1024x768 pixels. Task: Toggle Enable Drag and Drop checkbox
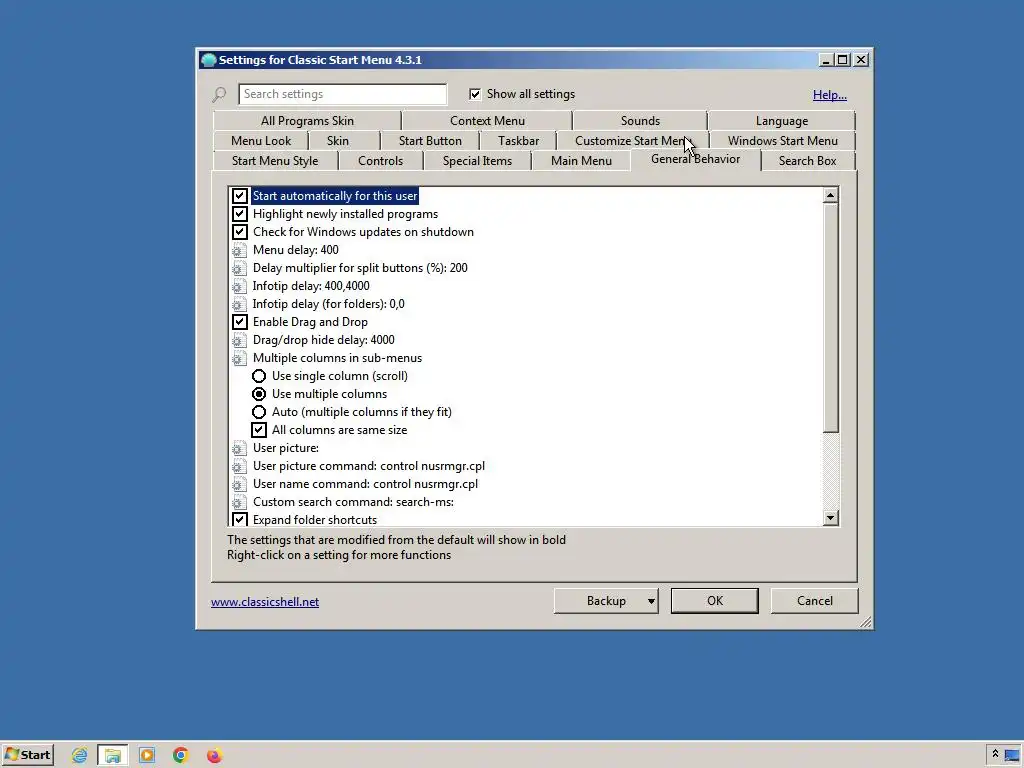coord(240,322)
